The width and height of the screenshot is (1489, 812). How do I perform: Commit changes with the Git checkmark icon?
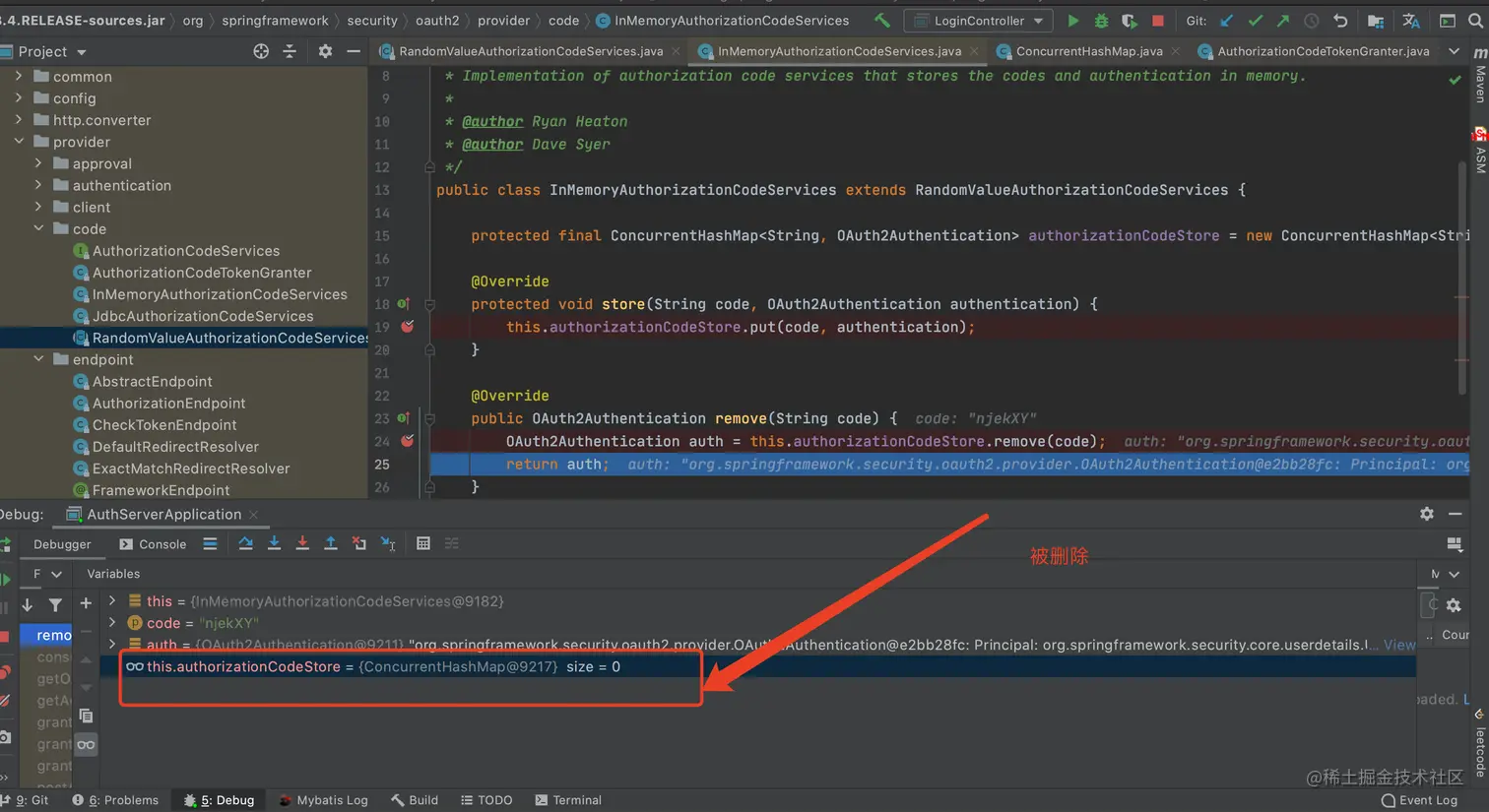pyautogui.click(x=1256, y=21)
